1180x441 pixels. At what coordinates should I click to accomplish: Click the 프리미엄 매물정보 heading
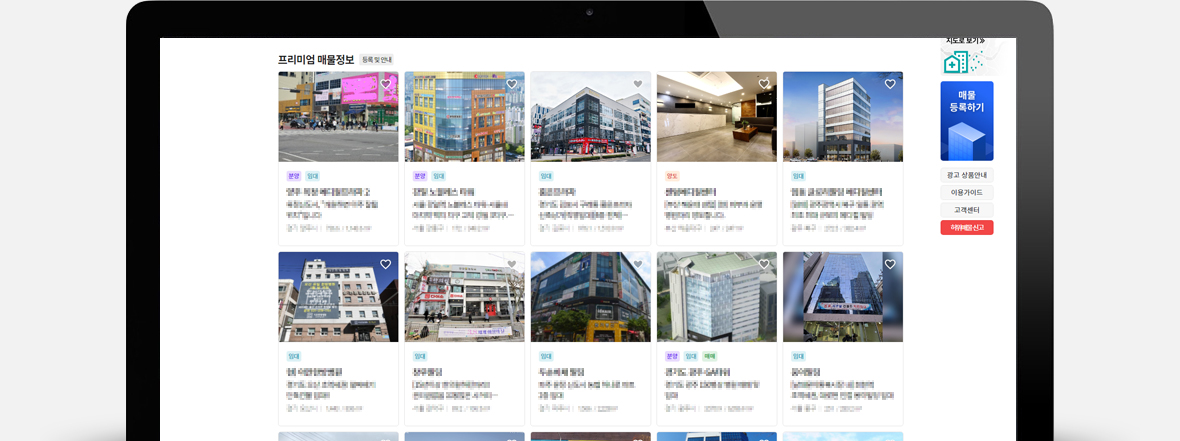(316, 59)
